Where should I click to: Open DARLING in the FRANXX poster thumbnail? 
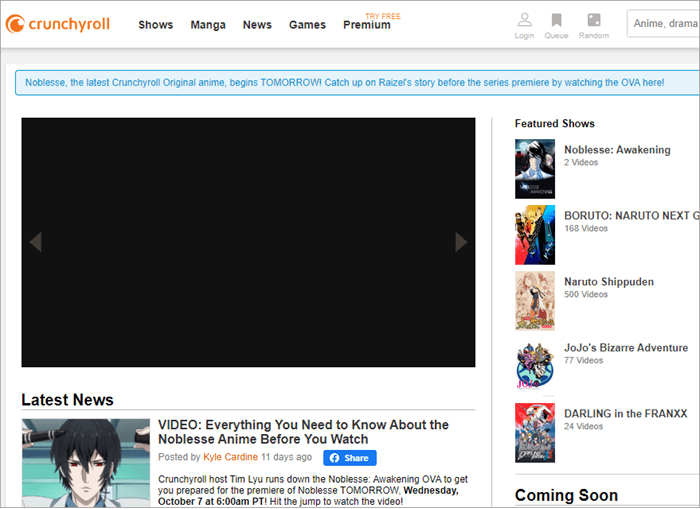coord(535,433)
